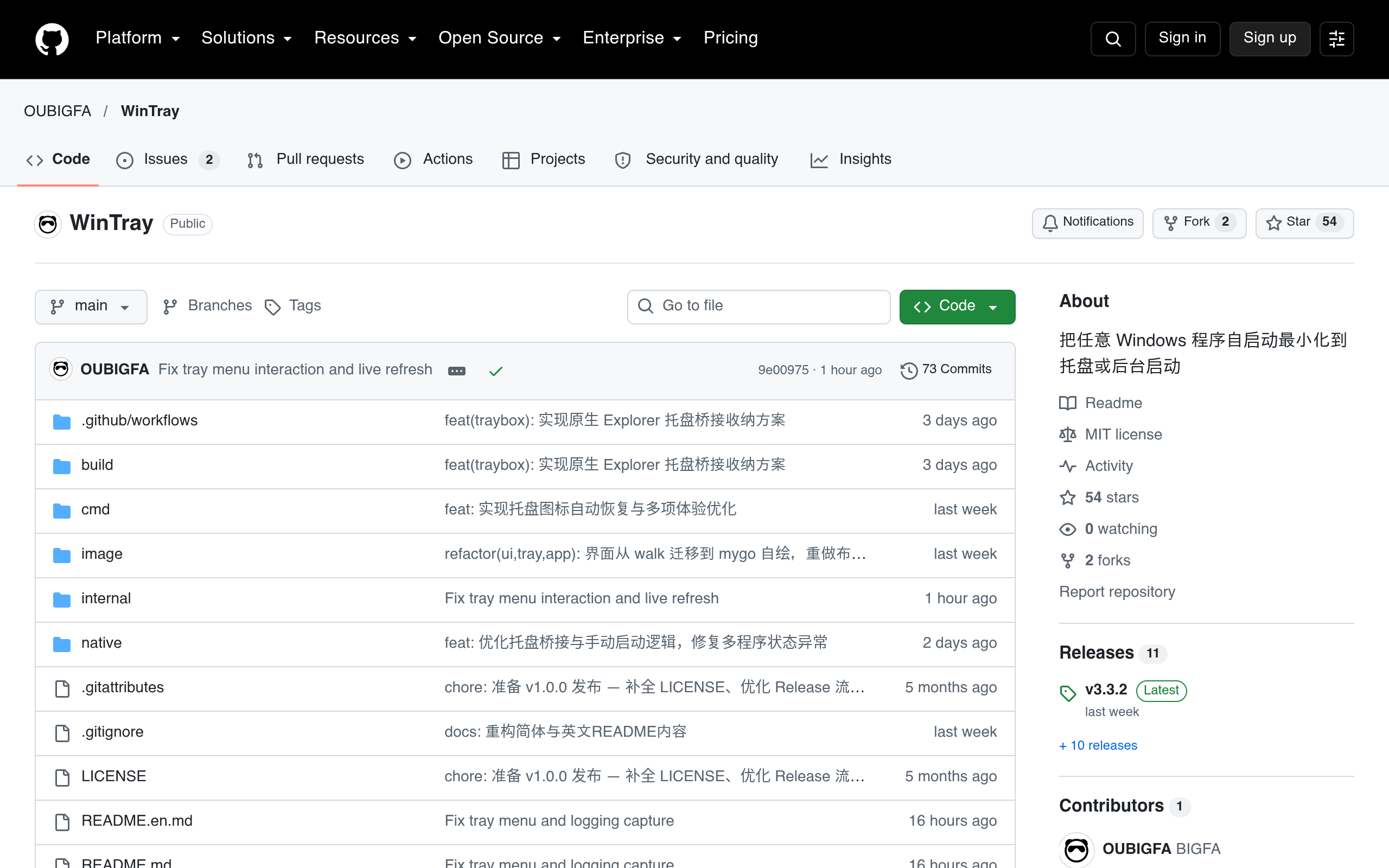
Task: Switch to Security and quality tab
Action: click(696, 159)
